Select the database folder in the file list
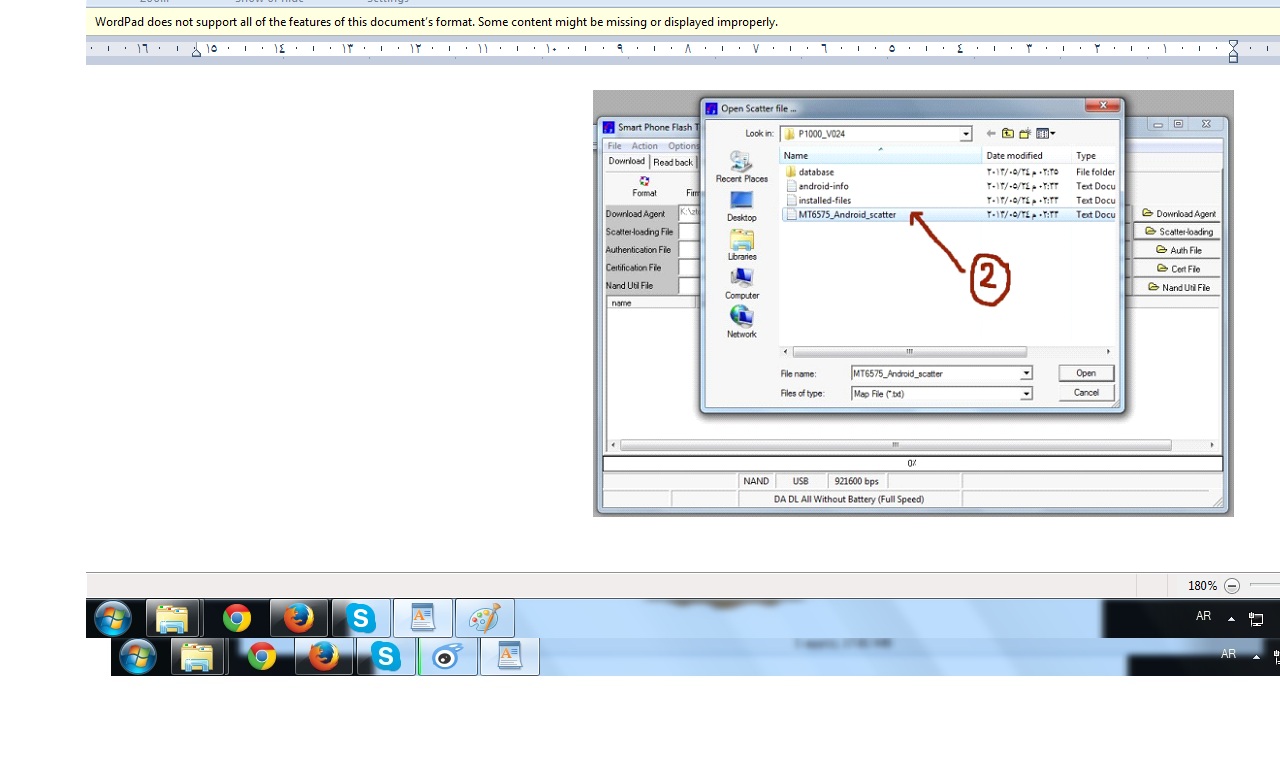 click(x=816, y=172)
